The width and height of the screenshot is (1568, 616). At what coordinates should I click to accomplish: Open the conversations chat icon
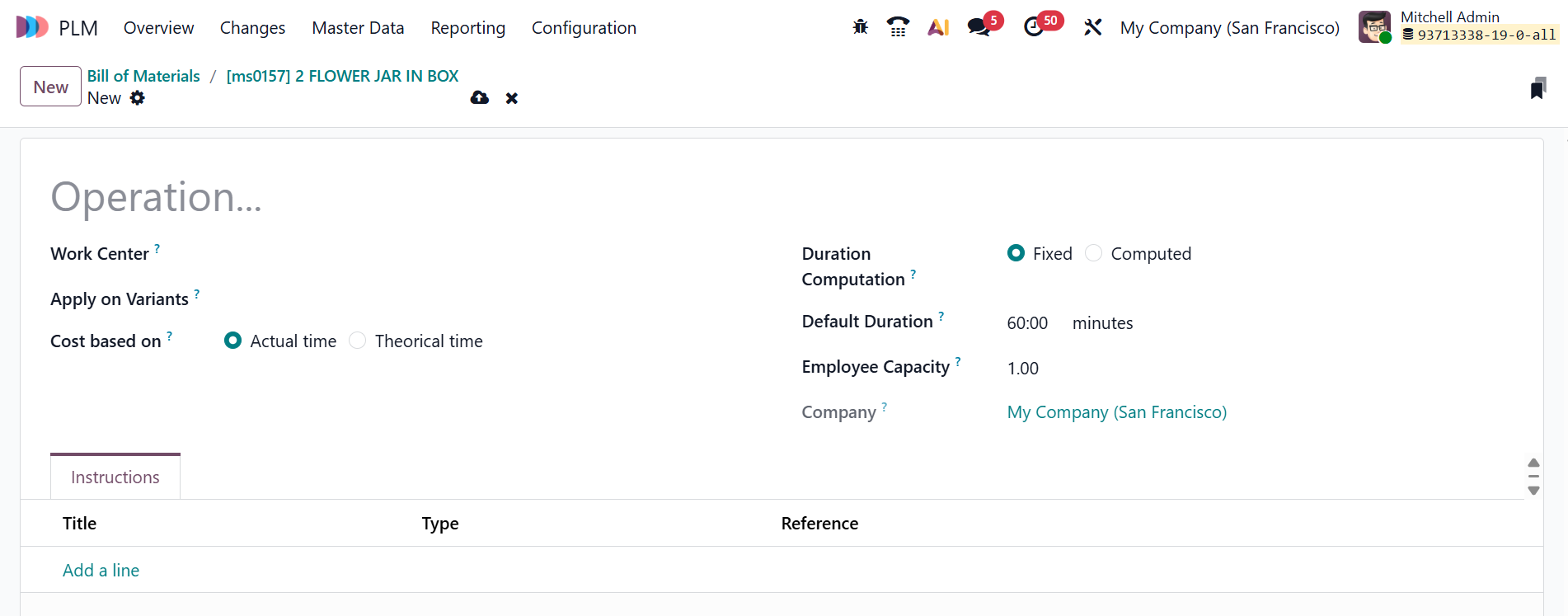click(979, 27)
